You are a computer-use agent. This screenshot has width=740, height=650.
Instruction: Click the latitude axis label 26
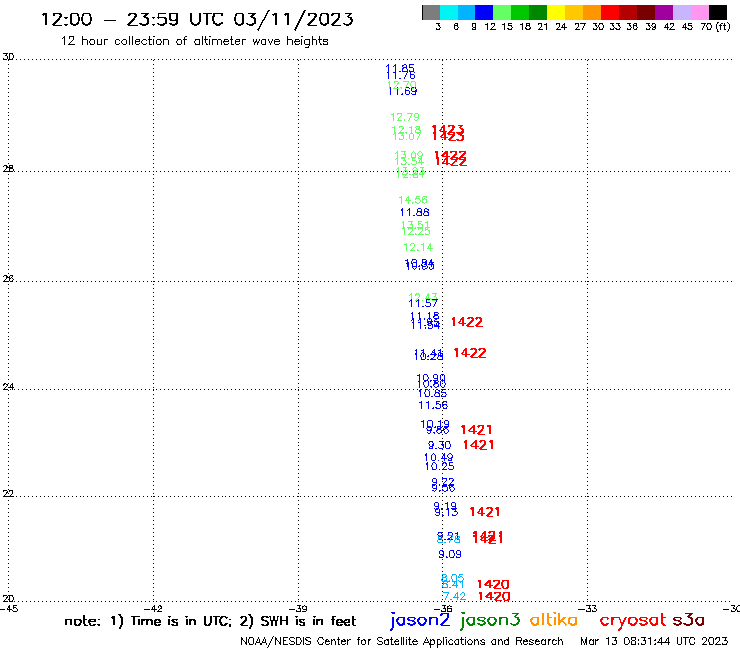tap(8, 279)
